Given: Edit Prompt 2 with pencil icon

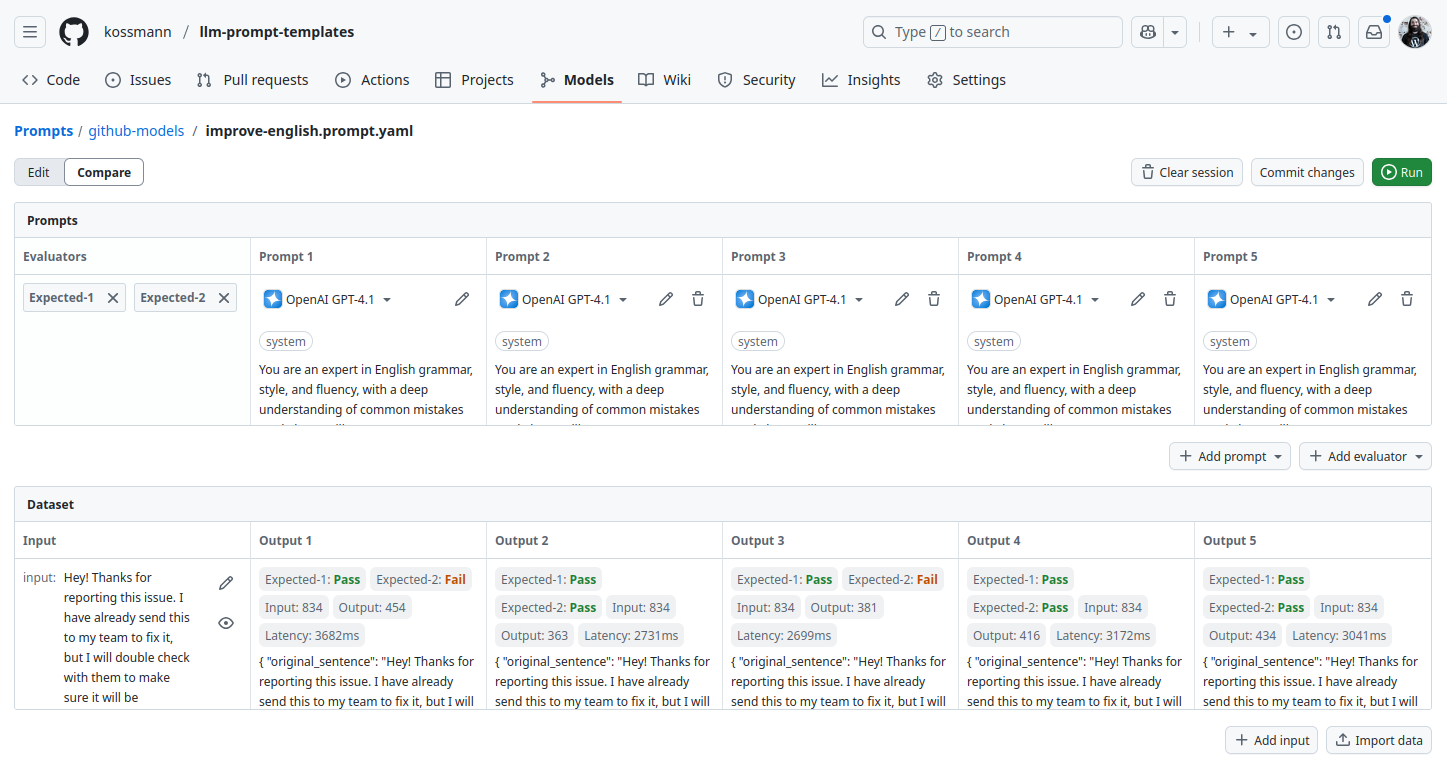Looking at the screenshot, I should click(666, 299).
